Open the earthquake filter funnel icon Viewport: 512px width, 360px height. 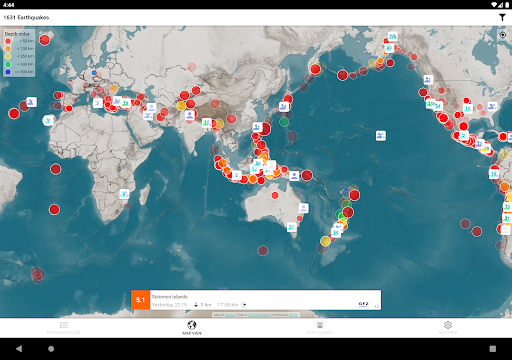pos(502,17)
